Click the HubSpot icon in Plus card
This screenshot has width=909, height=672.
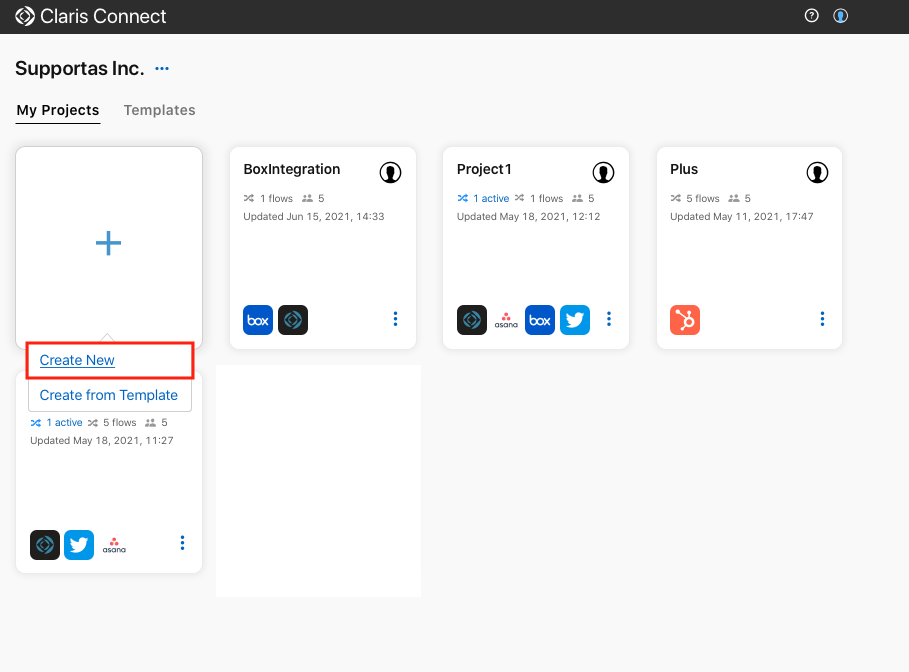[685, 320]
